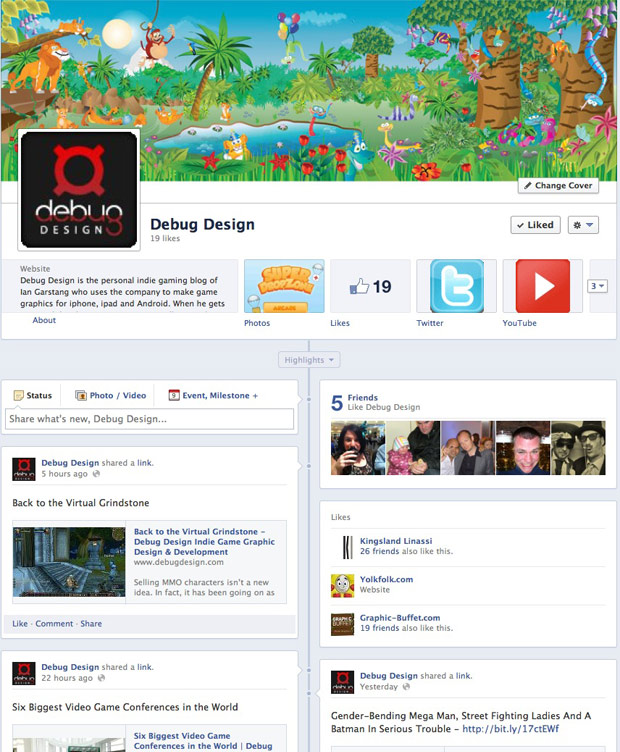Open Virtual Grindstone game screenshot thumbnail
Screen dimensions: 620x752
69,562
